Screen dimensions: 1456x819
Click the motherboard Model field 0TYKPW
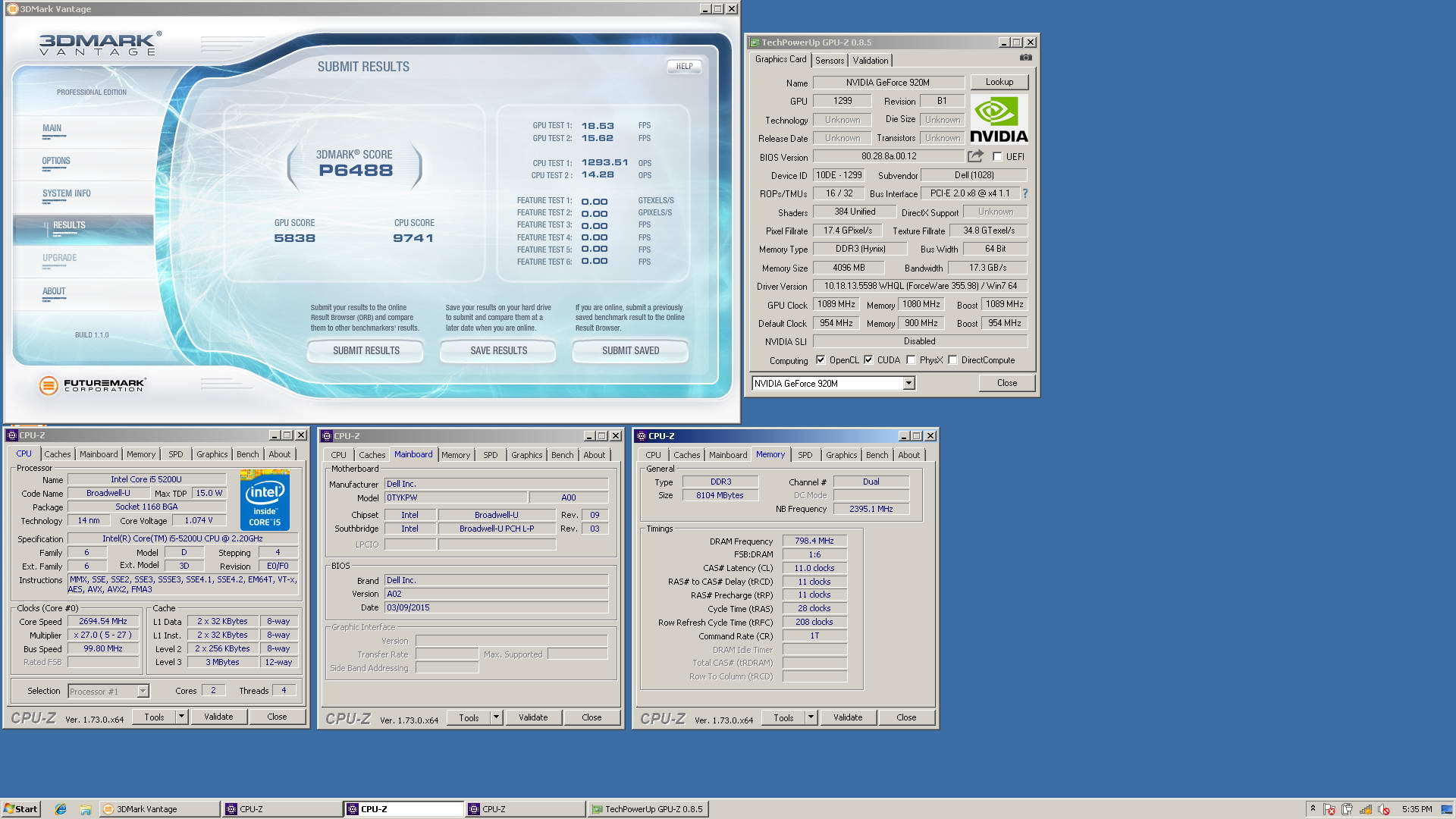click(x=455, y=497)
